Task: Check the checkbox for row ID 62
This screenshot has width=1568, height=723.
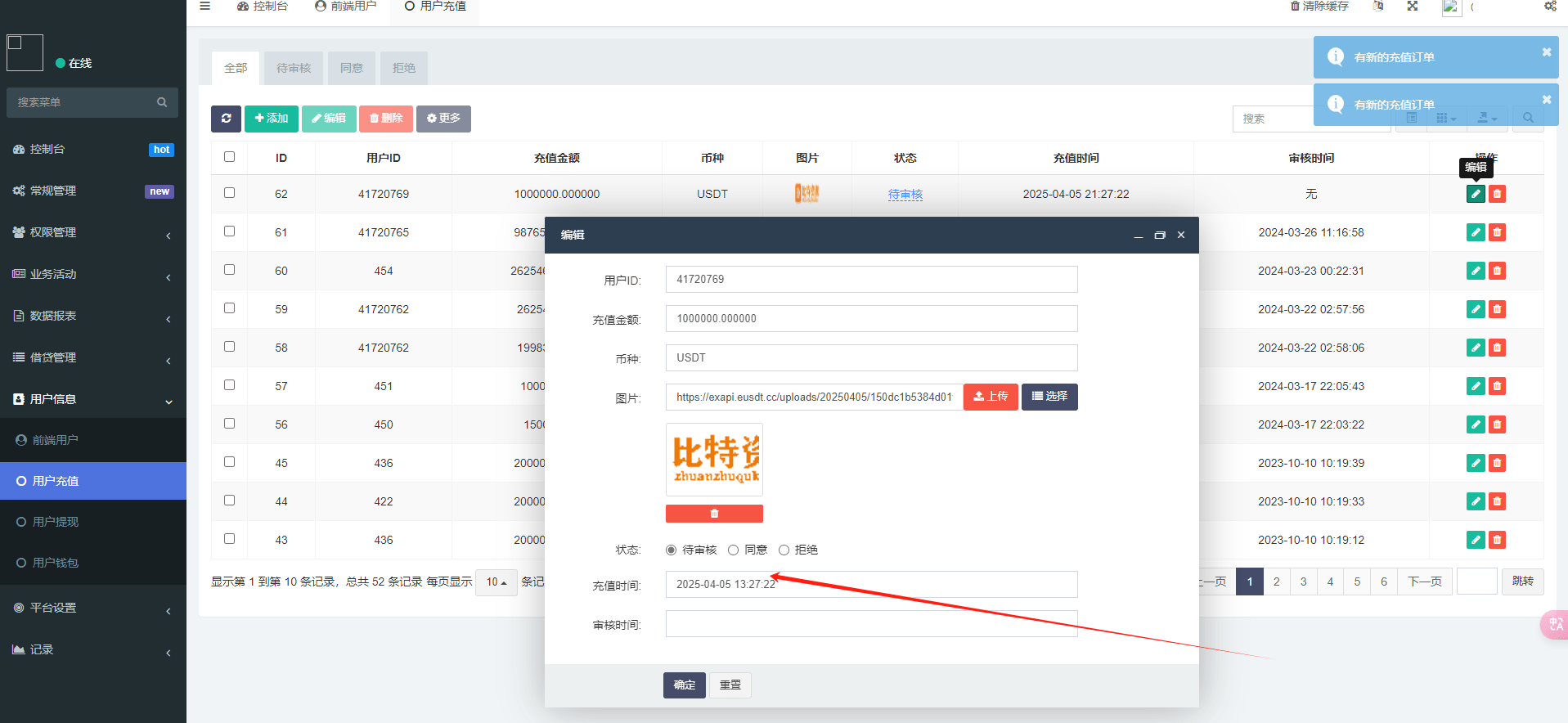Action: tap(229, 193)
